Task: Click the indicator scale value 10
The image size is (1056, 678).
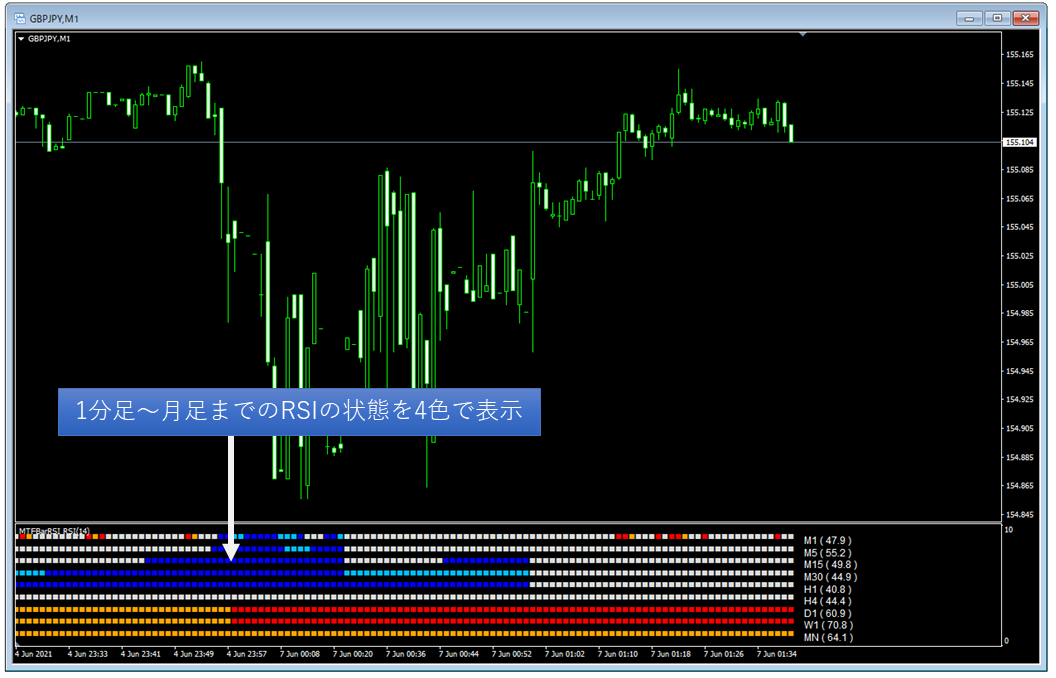Action: pyautogui.click(x=1009, y=530)
